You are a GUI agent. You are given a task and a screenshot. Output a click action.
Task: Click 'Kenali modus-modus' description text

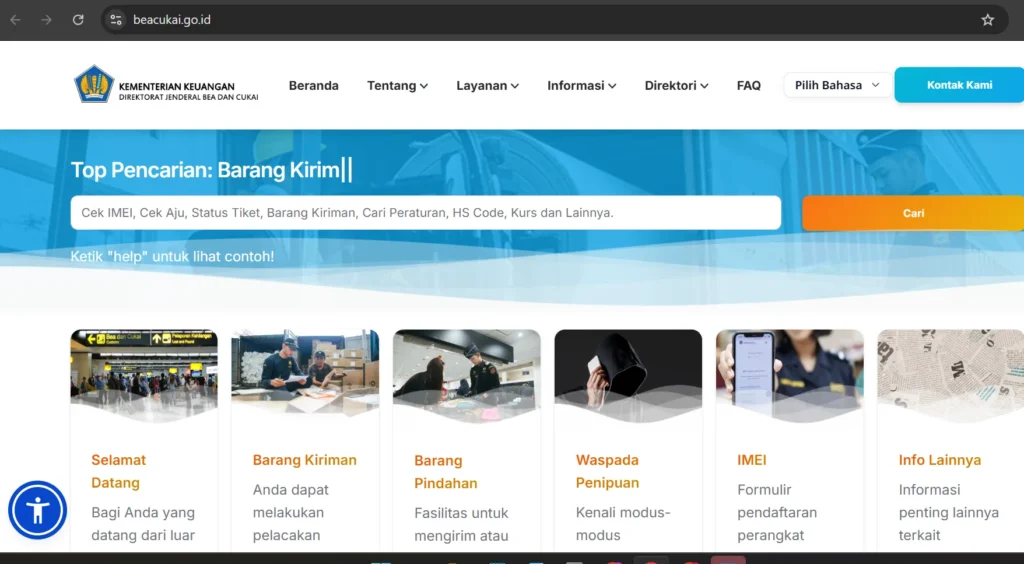(623, 524)
